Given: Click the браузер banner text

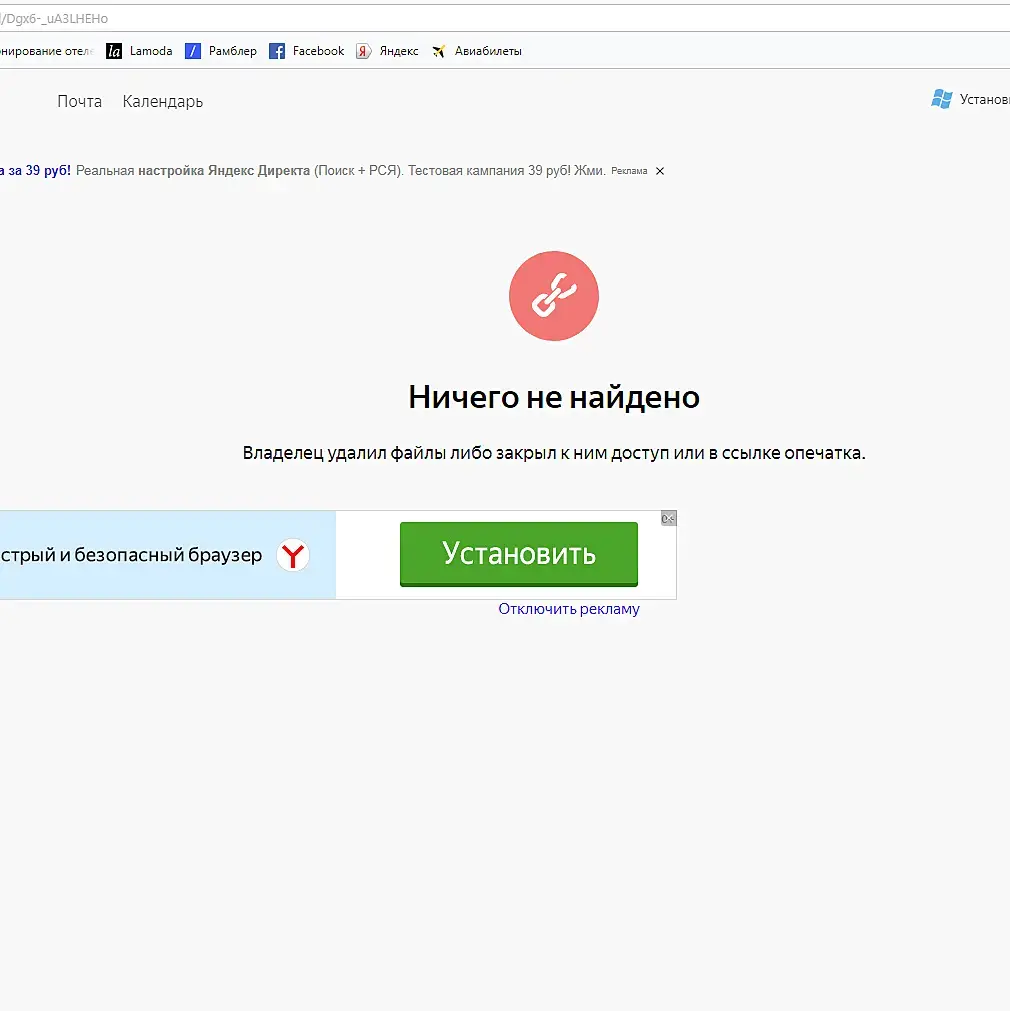Looking at the screenshot, I should tap(131, 555).
